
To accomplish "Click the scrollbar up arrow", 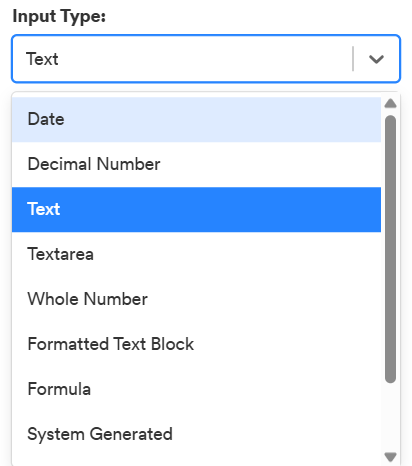I will pos(390,103).
